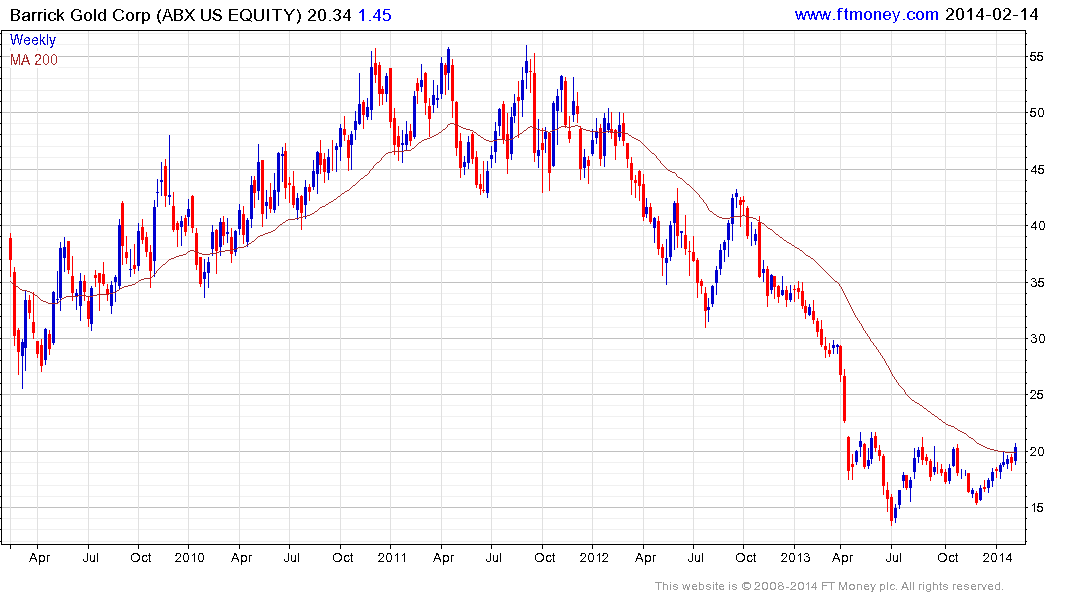Click the 25 price axis label

point(1037,395)
